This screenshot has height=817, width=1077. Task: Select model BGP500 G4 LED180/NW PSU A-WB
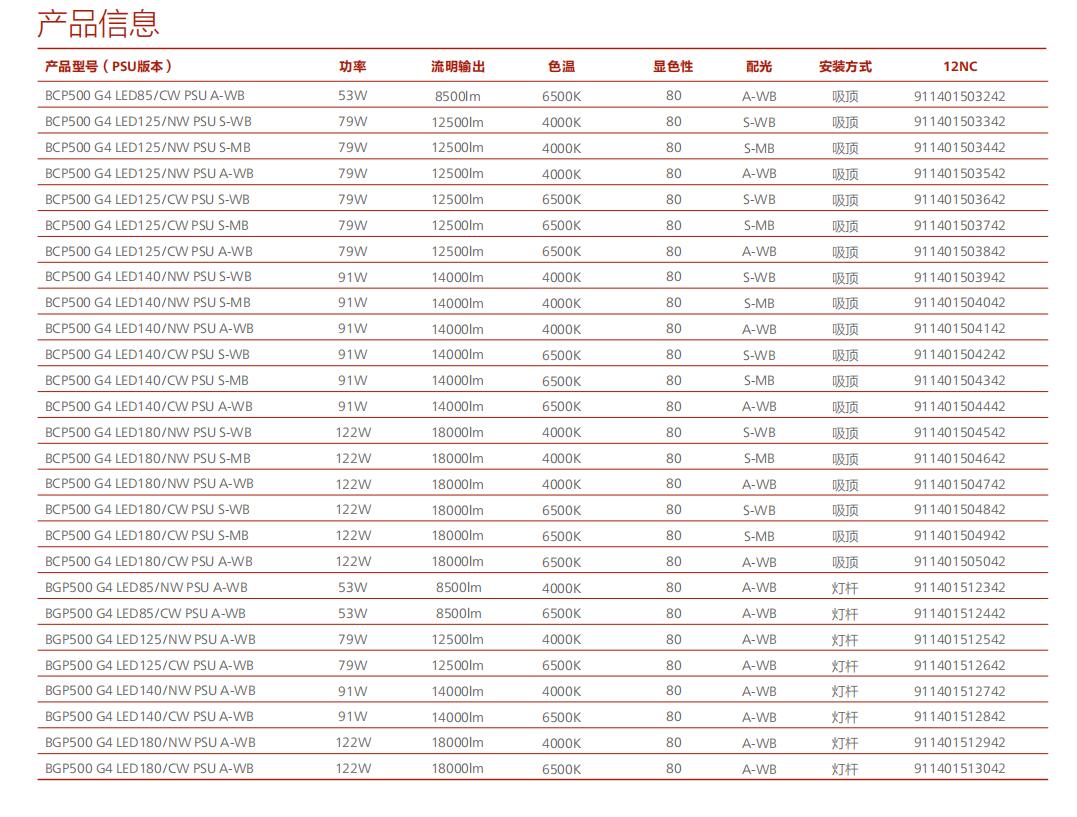coord(150,743)
